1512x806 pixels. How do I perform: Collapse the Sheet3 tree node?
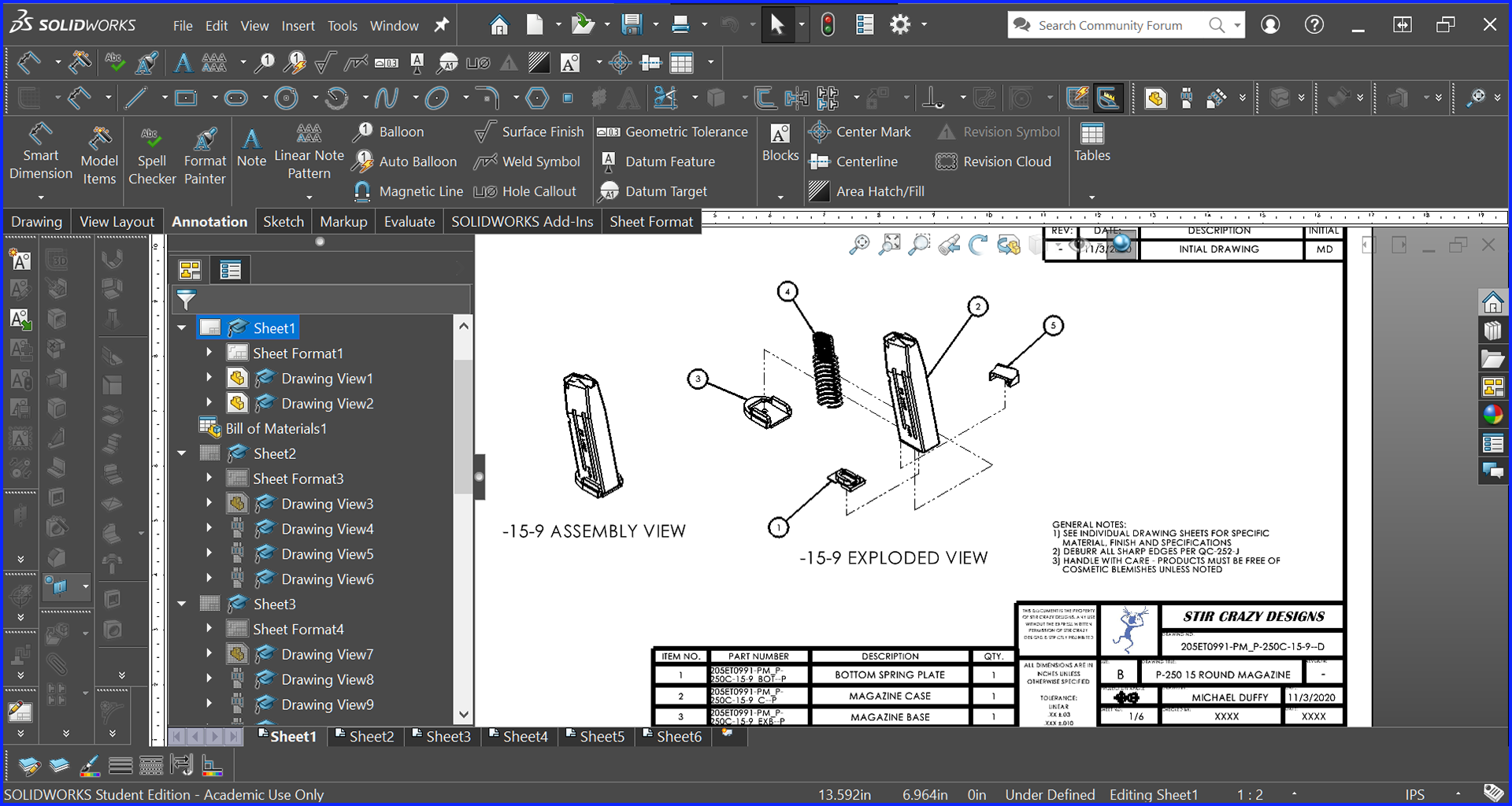[182, 604]
